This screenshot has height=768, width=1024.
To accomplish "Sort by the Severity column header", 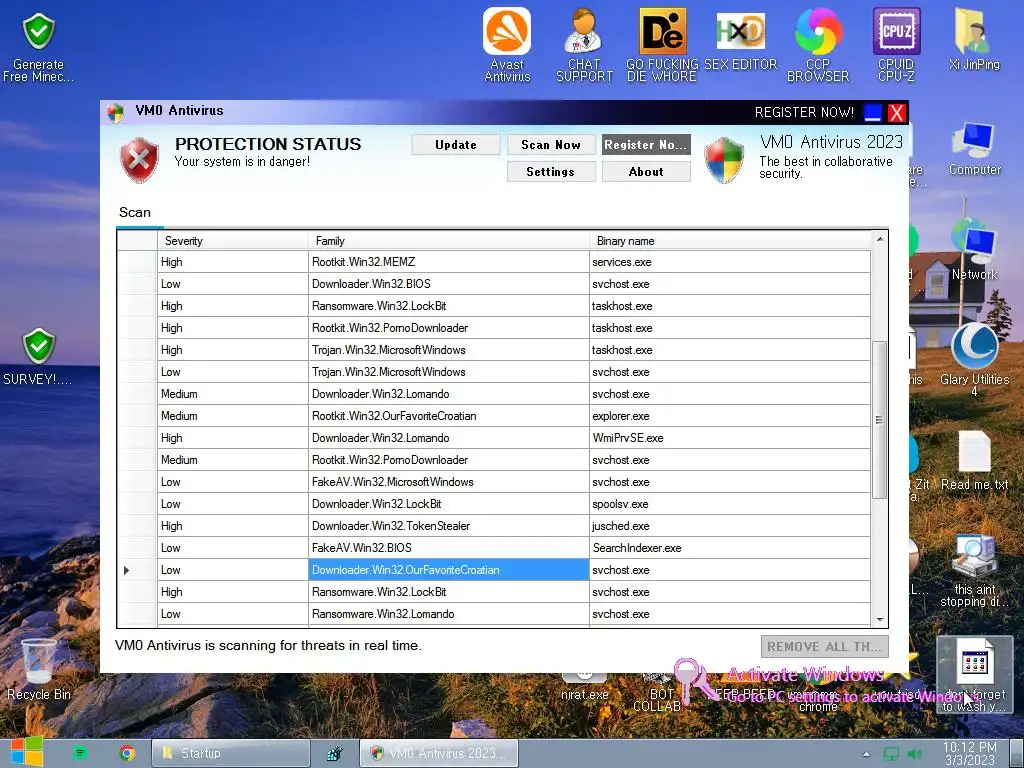I will pyautogui.click(x=232, y=240).
